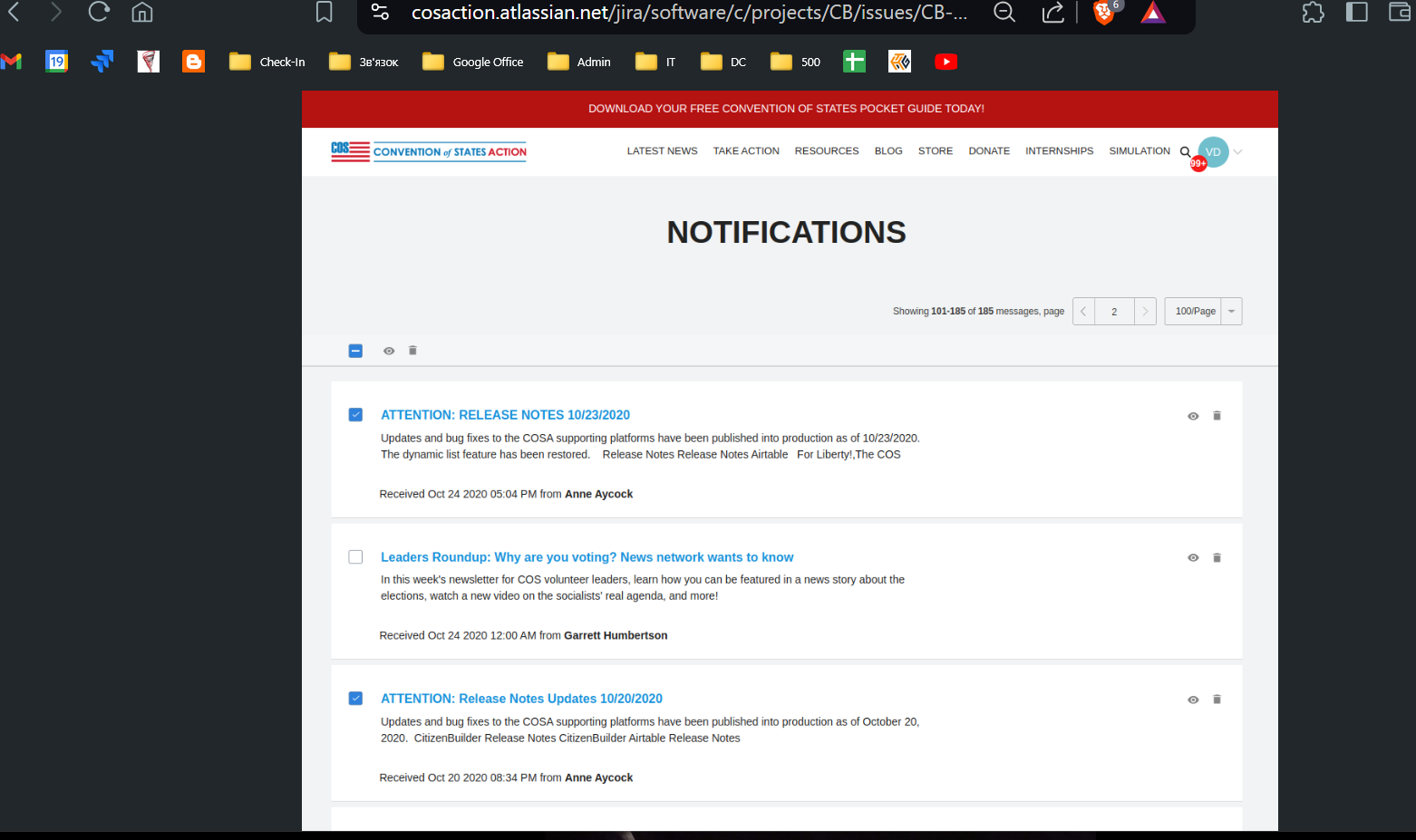This screenshot has height=840, width=1416.
Task: Click the VD user avatar
Action: 1213,151
